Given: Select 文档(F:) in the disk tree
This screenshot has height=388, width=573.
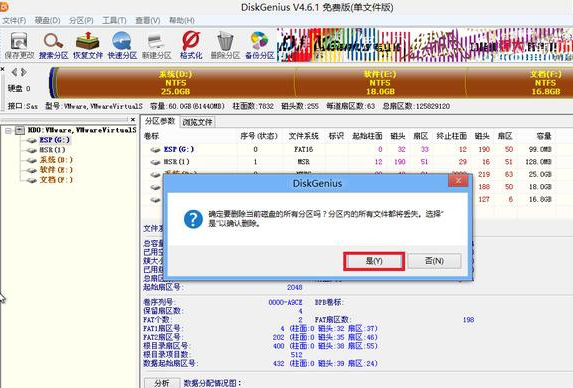Looking at the screenshot, I should 56,180.
